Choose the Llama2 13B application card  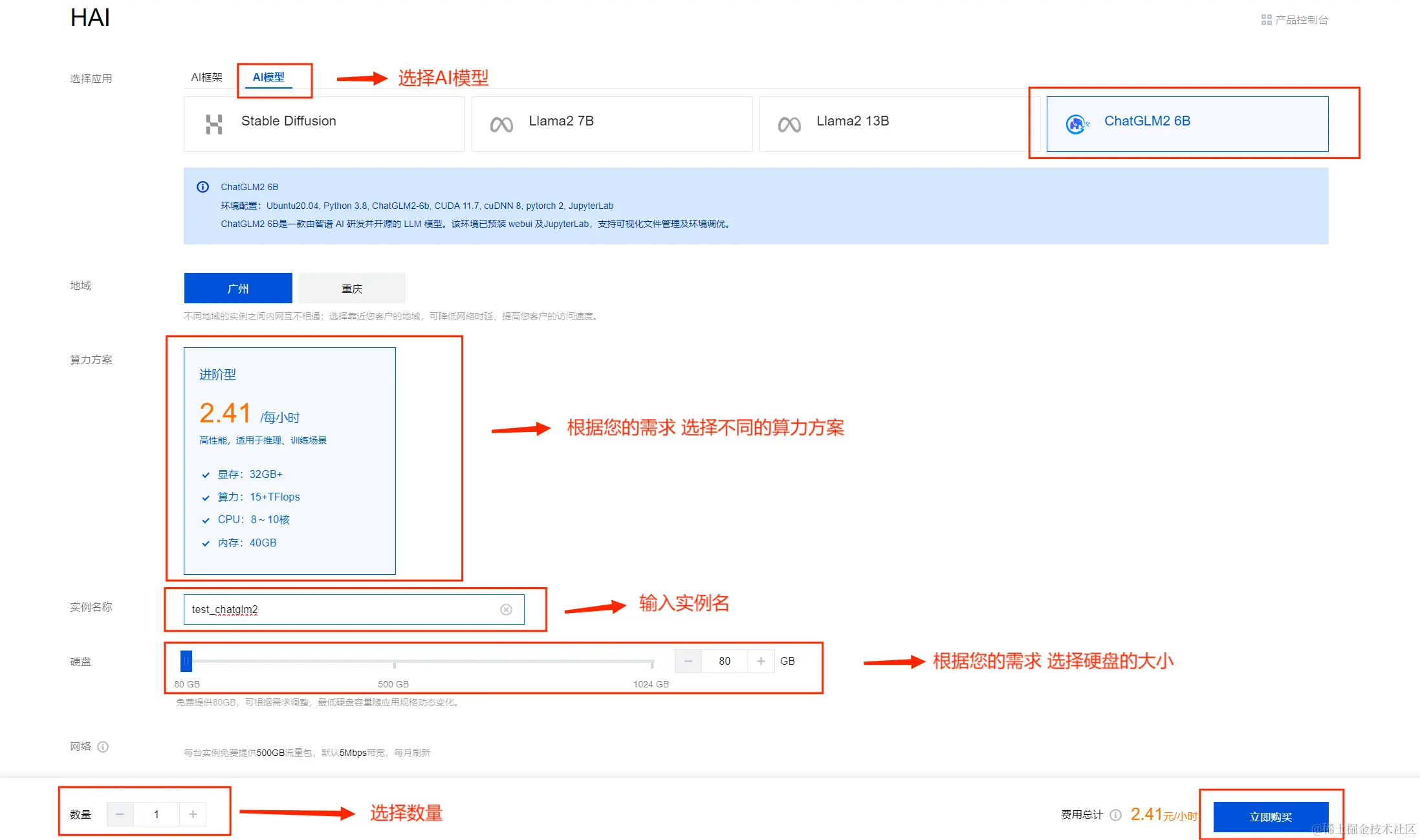click(899, 124)
